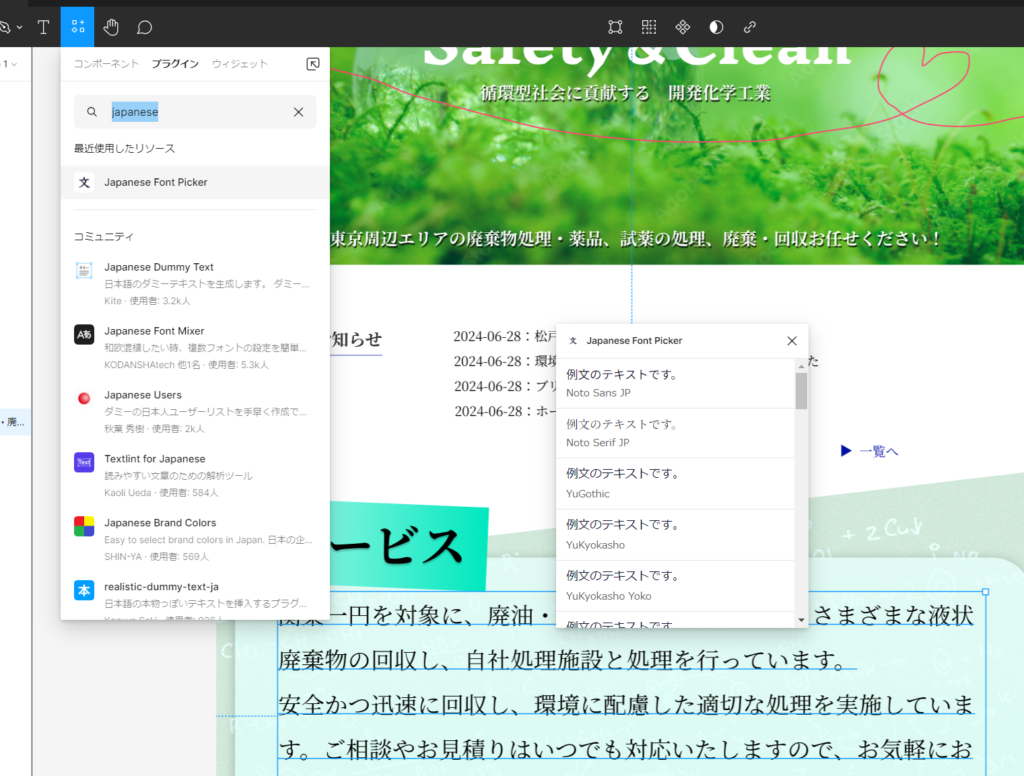Click the Japanese Dummy Text plugin icon
1024x776 pixels.
click(84, 270)
